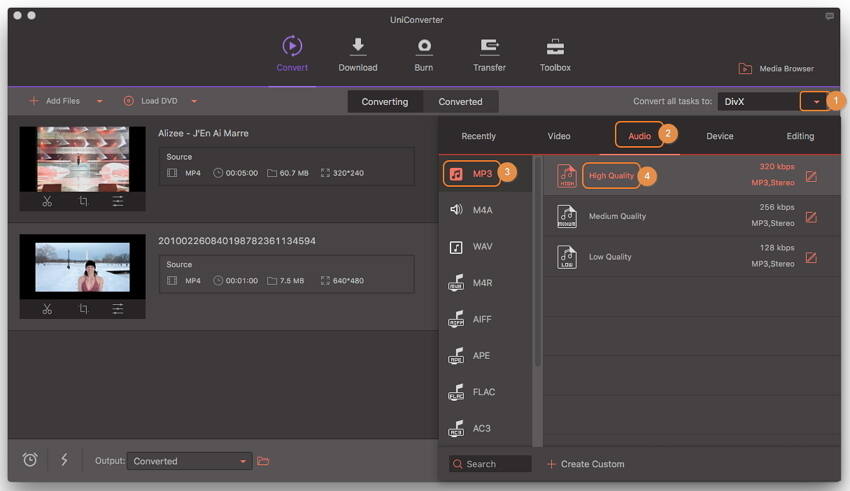The image size is (850, 491).
Task: Trim Alizee video with scissors icon
Action: tap(47, 202)
